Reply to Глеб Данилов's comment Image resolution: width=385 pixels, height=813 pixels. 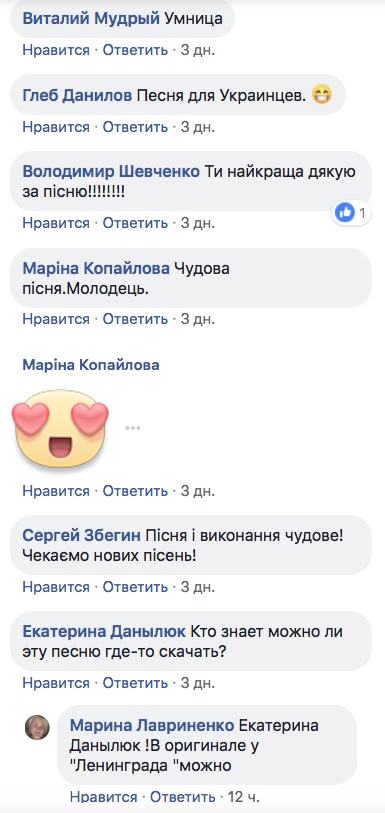pyautogui.click(x=135, y=127)
